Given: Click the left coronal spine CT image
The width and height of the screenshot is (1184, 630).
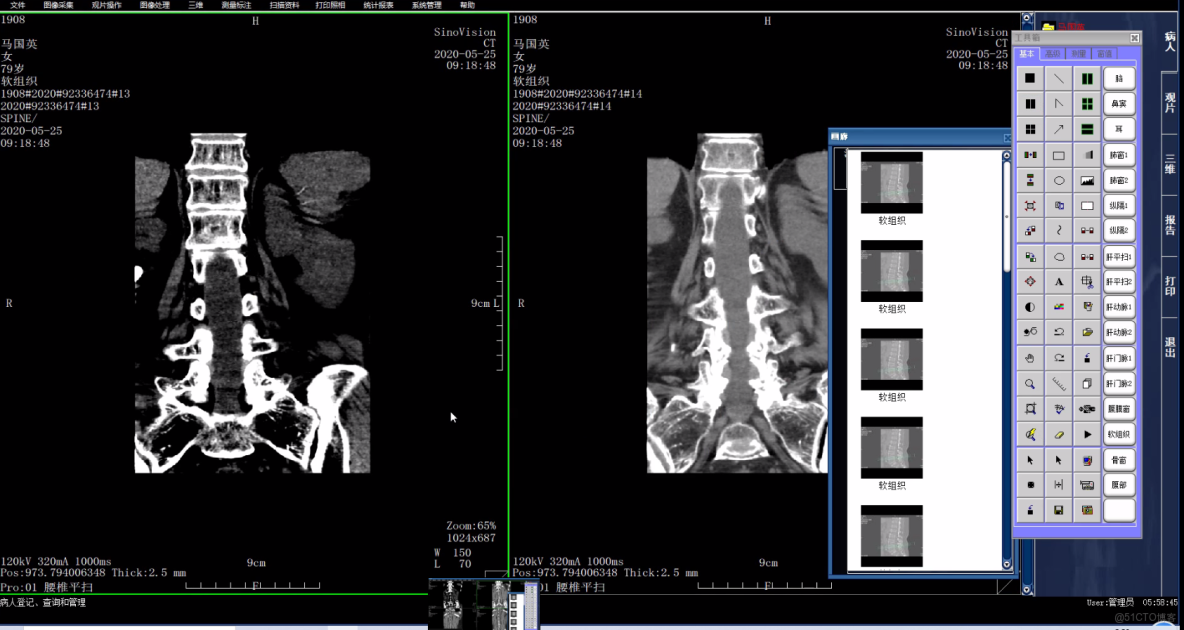Looking at the screenshot, I should tap(252, 303).
